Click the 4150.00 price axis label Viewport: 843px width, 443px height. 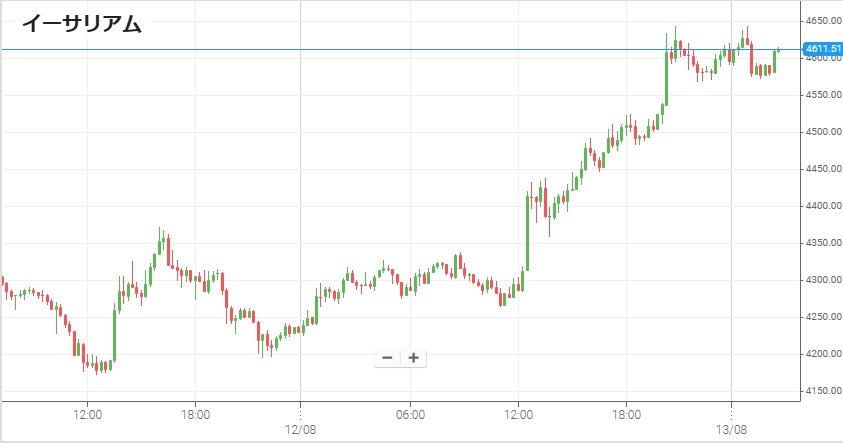pos(824,391)
